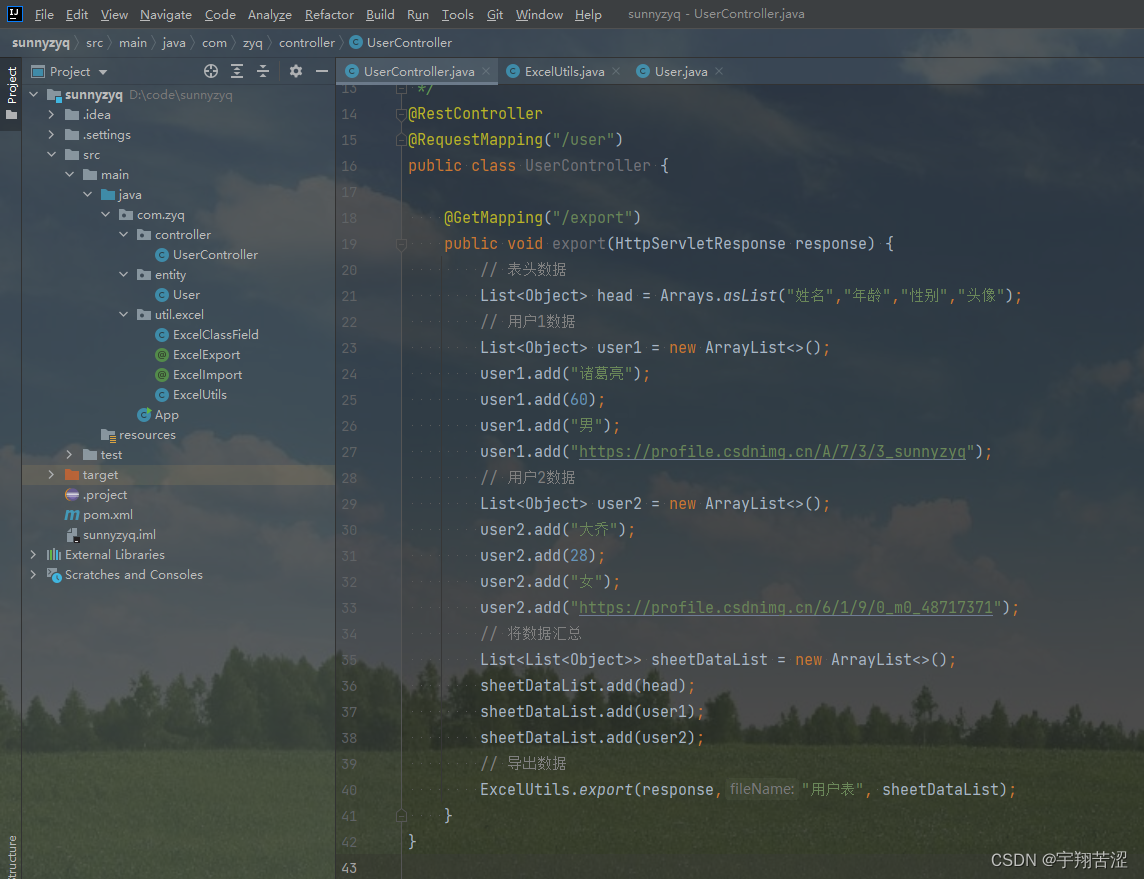Click the controller breadcrumb in navigation bar
The image size is (1144, 879).
pyautogui.click(x=306, y=43)
